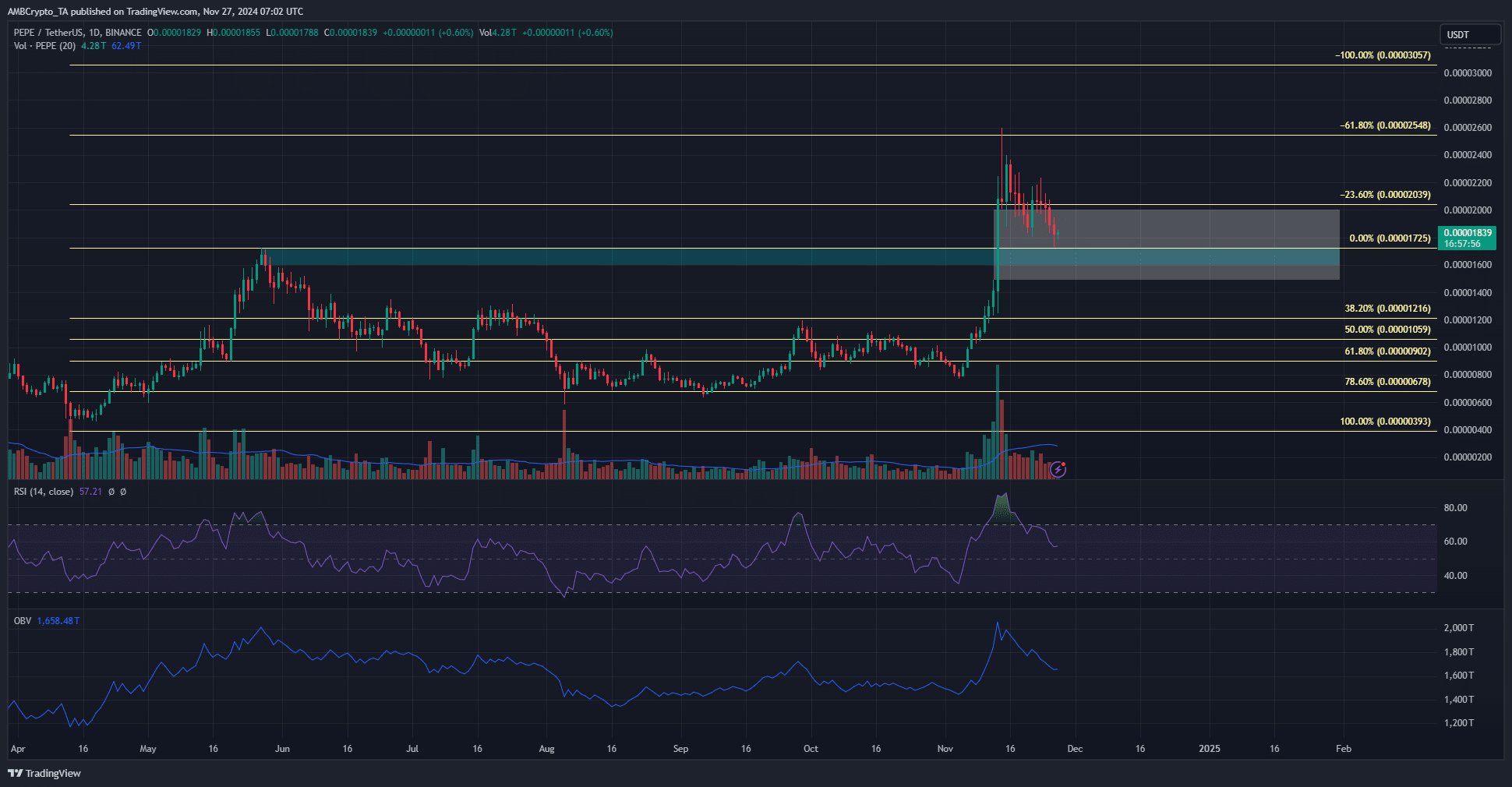Click the Nov label on time axis
The height and width of the screenshot is (787, 1512).
(x=945, y=749)
